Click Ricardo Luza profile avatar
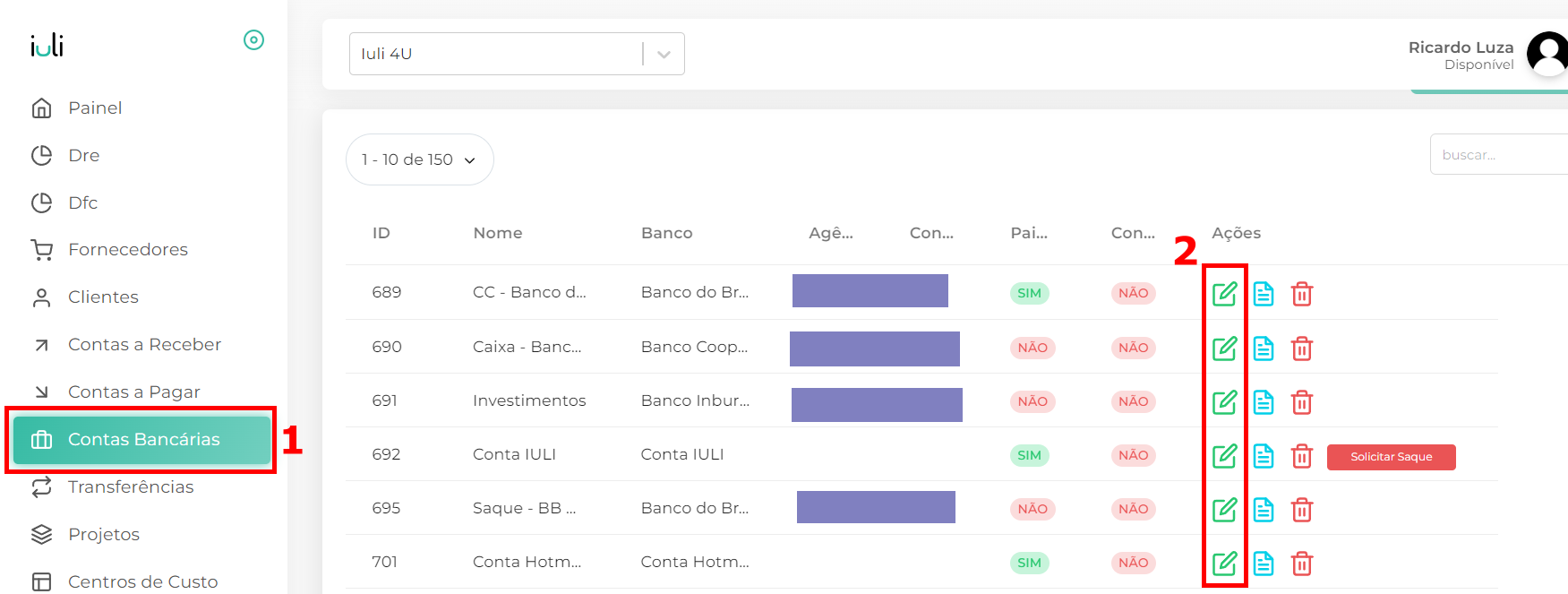The width and height of the screenshot is (1568, 594). point(1547,54)
